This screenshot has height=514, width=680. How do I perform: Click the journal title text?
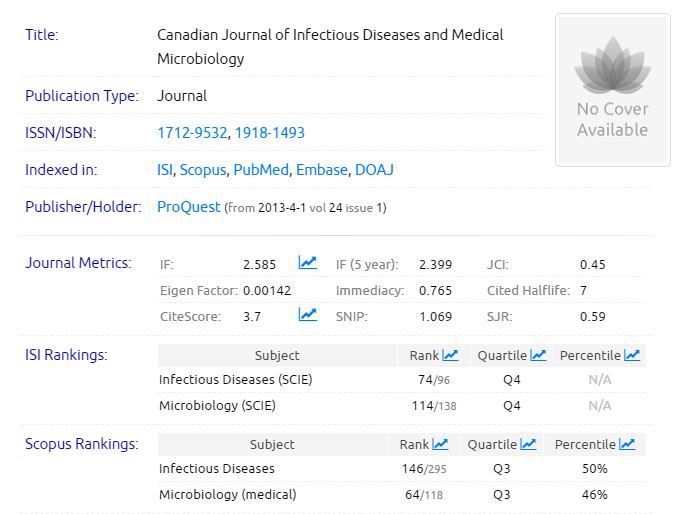[x=330, y=46]
